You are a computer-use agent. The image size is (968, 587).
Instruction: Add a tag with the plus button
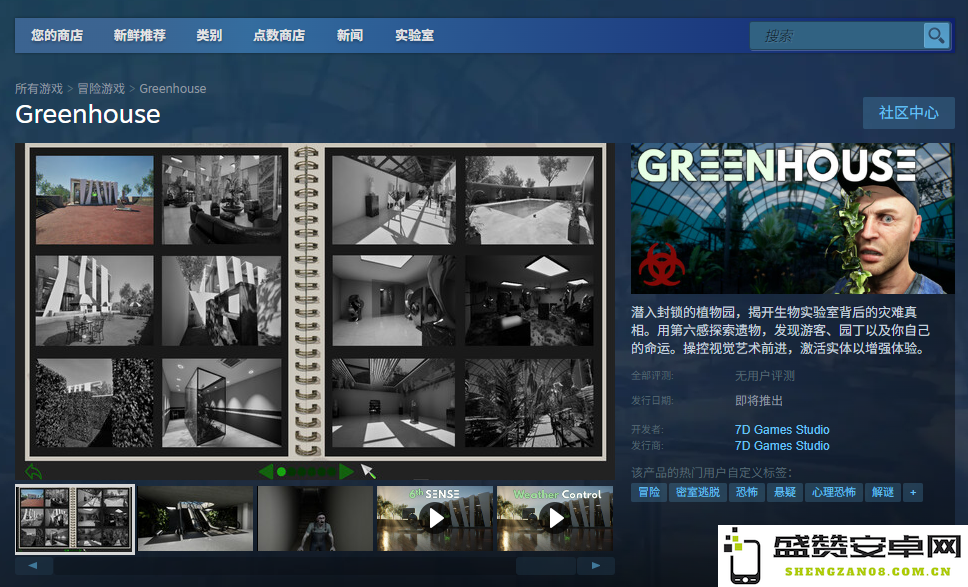912,493
